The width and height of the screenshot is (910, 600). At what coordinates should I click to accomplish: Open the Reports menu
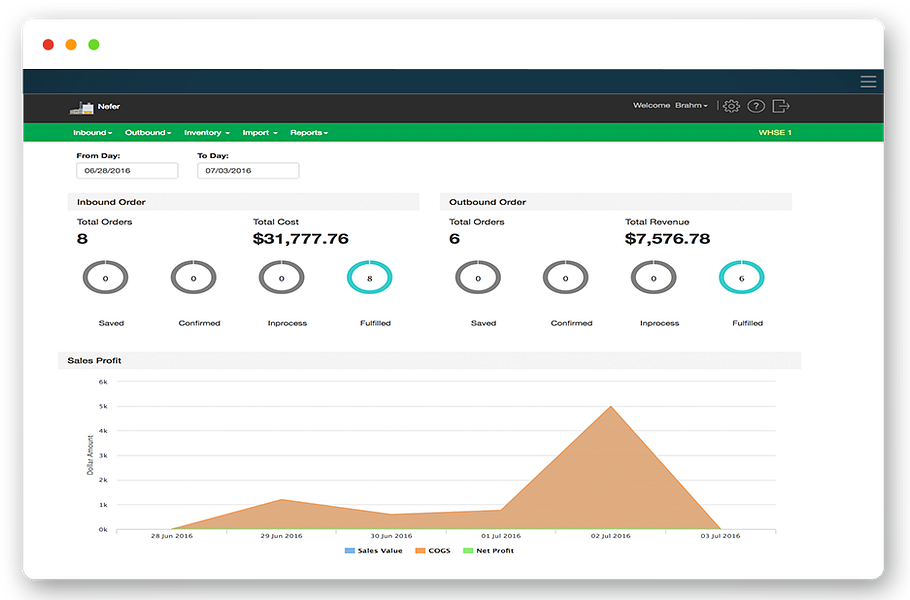click(x=309, y=133)
